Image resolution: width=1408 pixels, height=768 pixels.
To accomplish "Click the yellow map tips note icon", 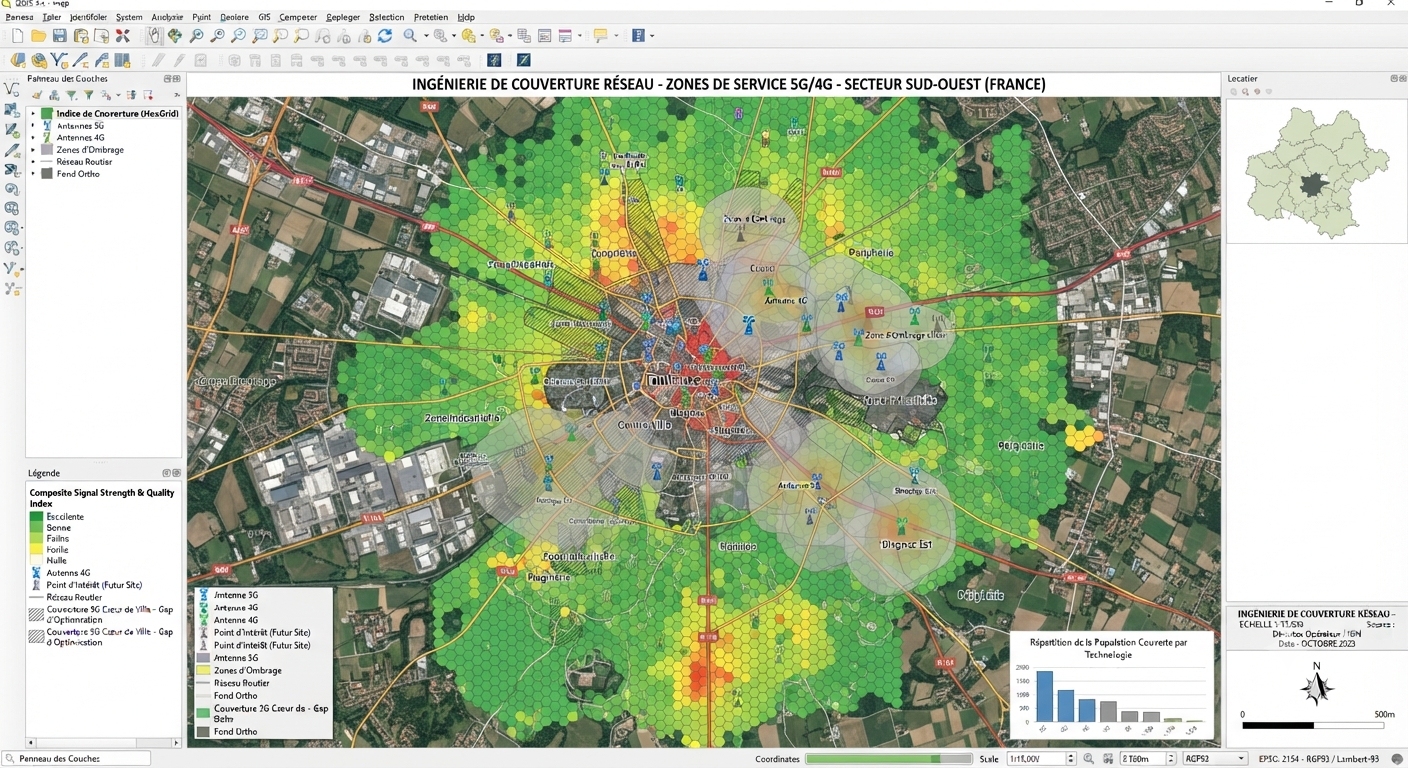I will [x=600, y=36].
